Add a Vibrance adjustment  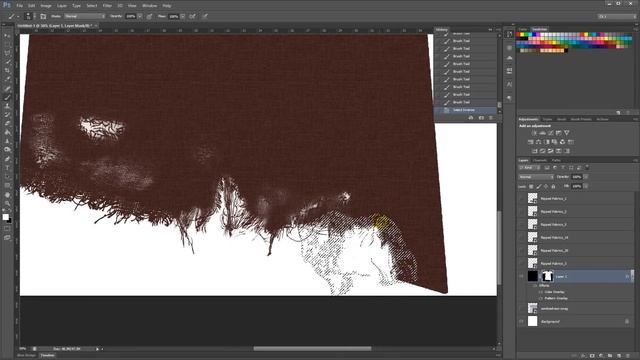click(566, 133)
